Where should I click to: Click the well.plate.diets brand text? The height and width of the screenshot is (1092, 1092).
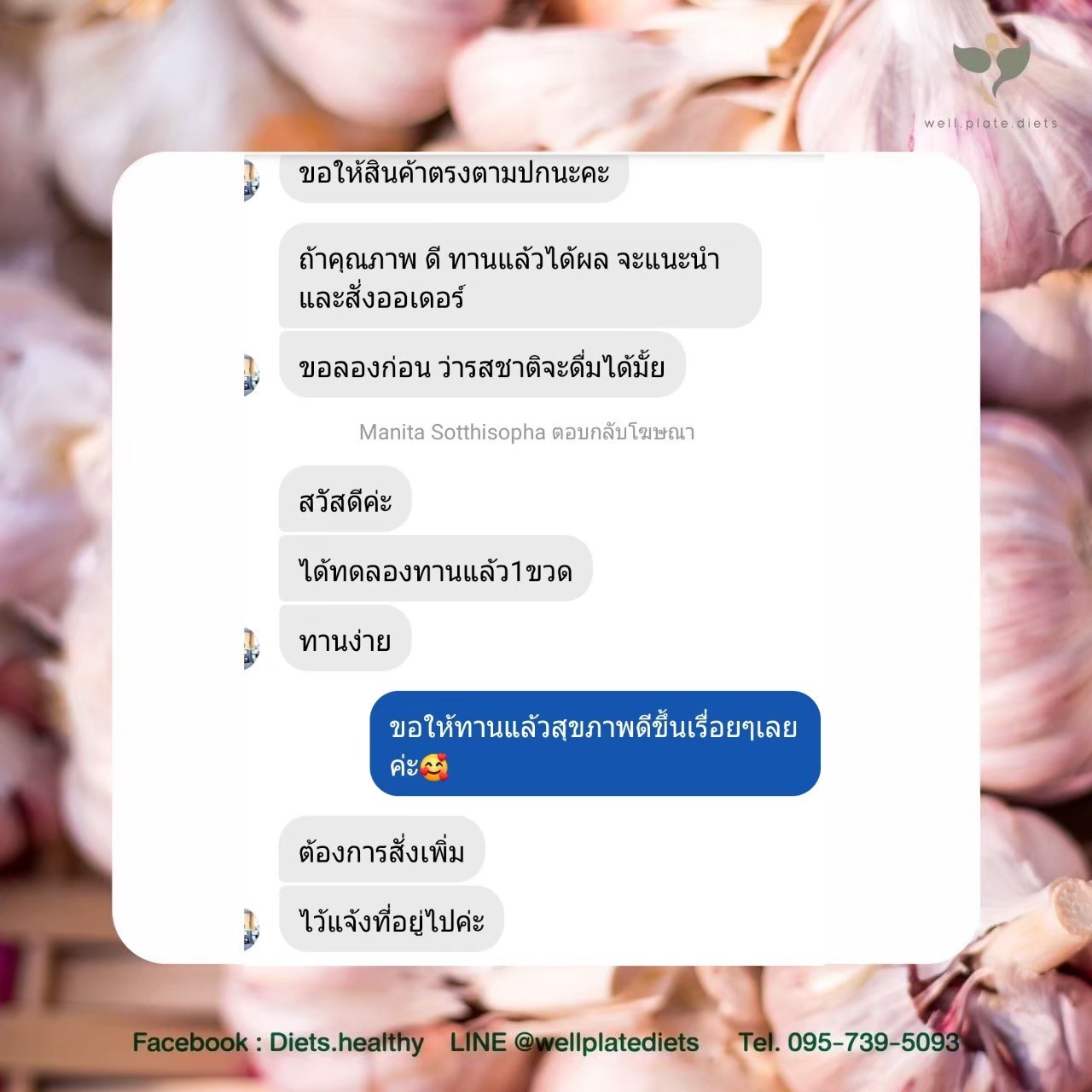click(990, 124)
